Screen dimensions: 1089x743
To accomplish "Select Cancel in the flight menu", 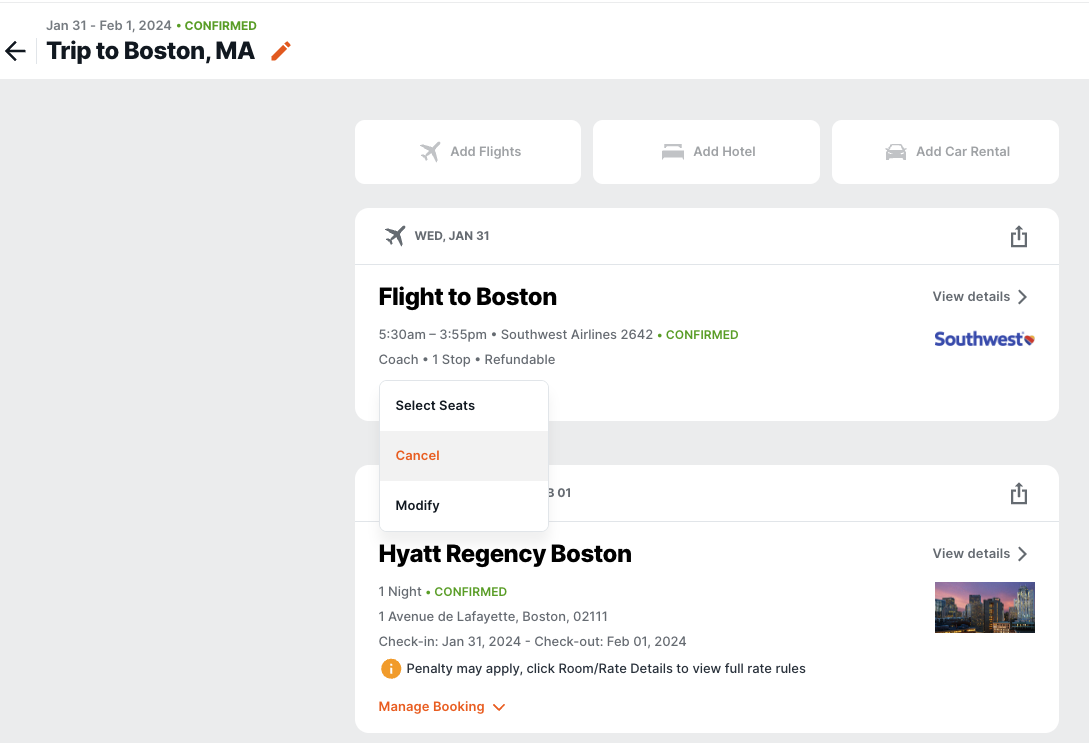I will click(464, 456).
